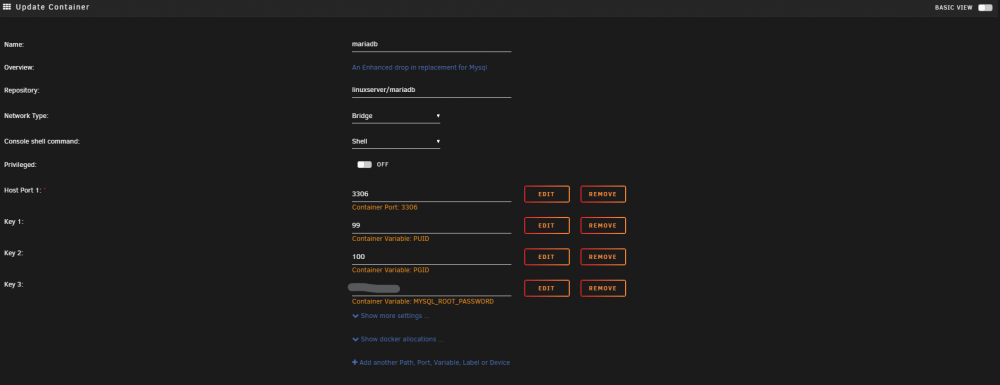The image size is (1000, 385).
Task: Click the 'Overview:' label
Action: click(x=19, y=67)
